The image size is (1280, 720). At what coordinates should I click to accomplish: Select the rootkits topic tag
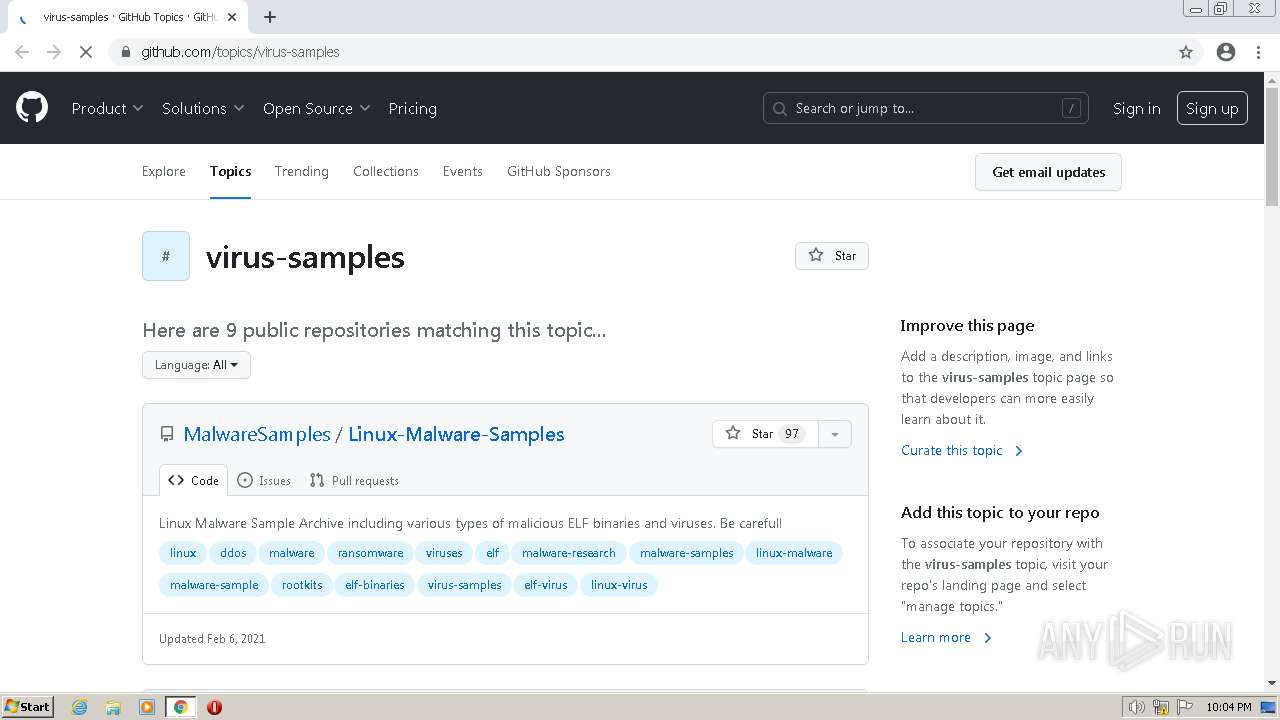coord(302,585)
